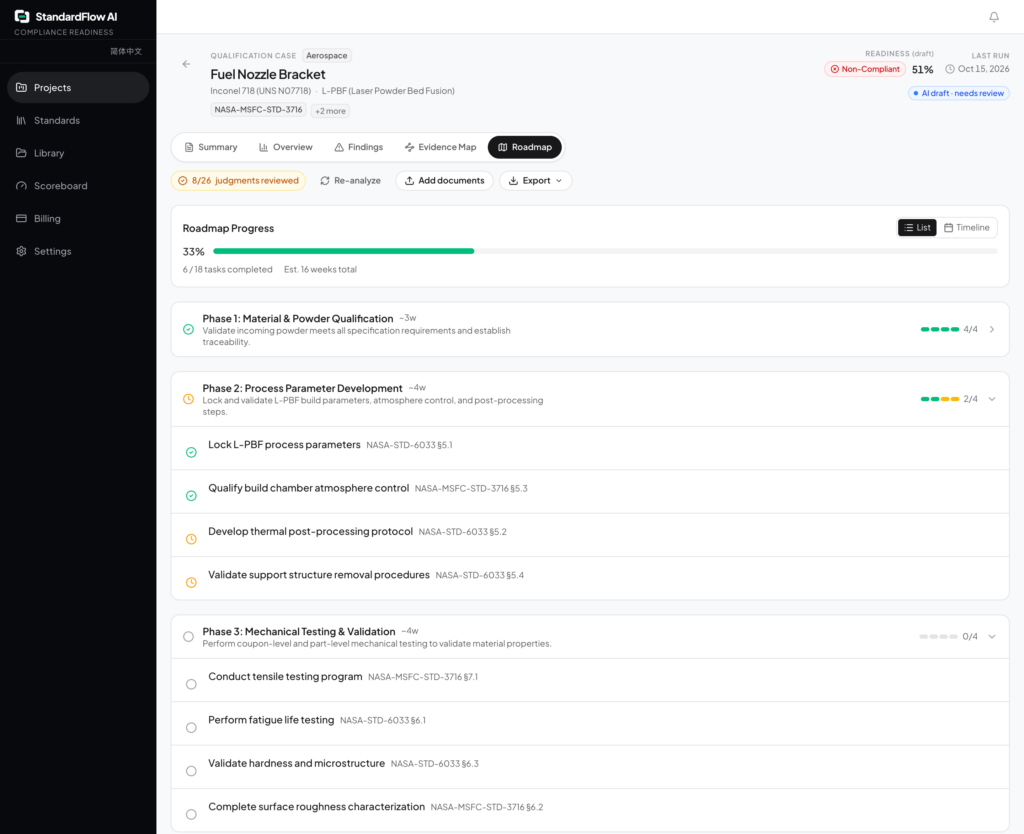1024x834 pixels.
Task: Click the Aerospace category tag
Action: click(x=327, y=56)
